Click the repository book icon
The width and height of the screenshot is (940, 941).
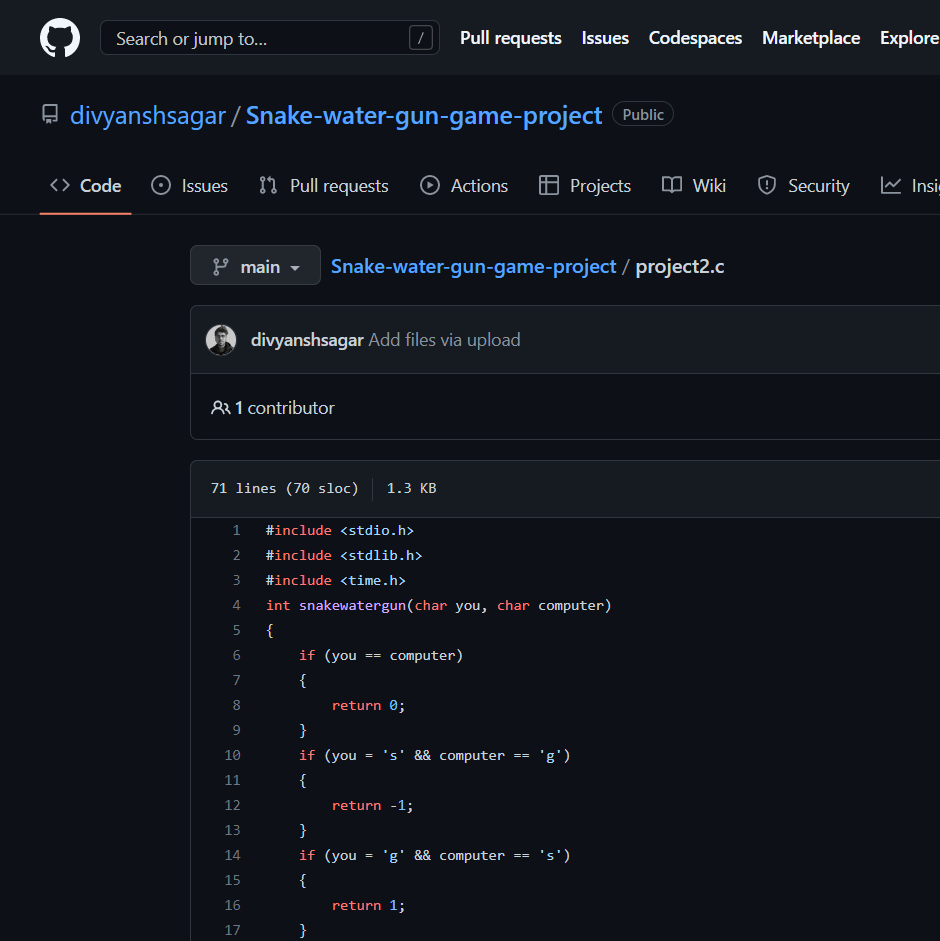[50, 114]
